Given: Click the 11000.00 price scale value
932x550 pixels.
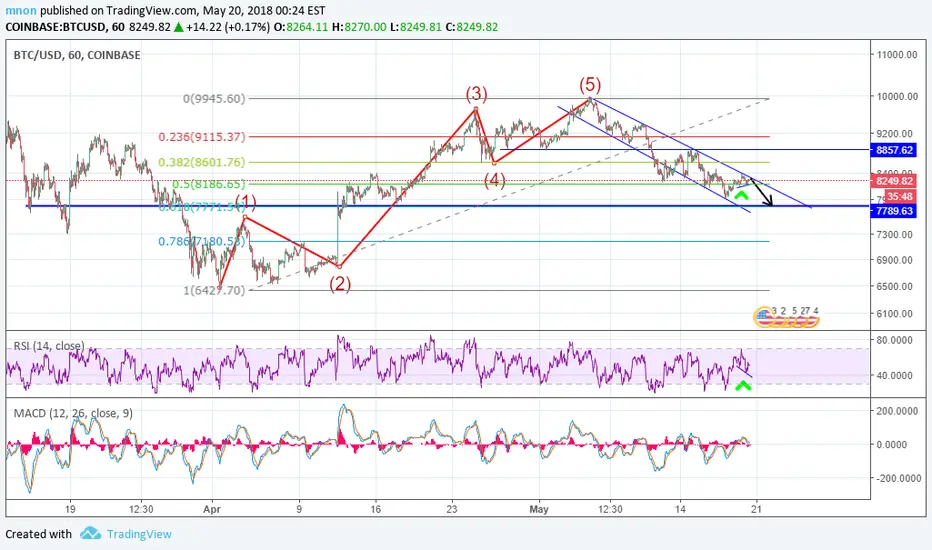Looking at the screenshot, I should point(897,55).
